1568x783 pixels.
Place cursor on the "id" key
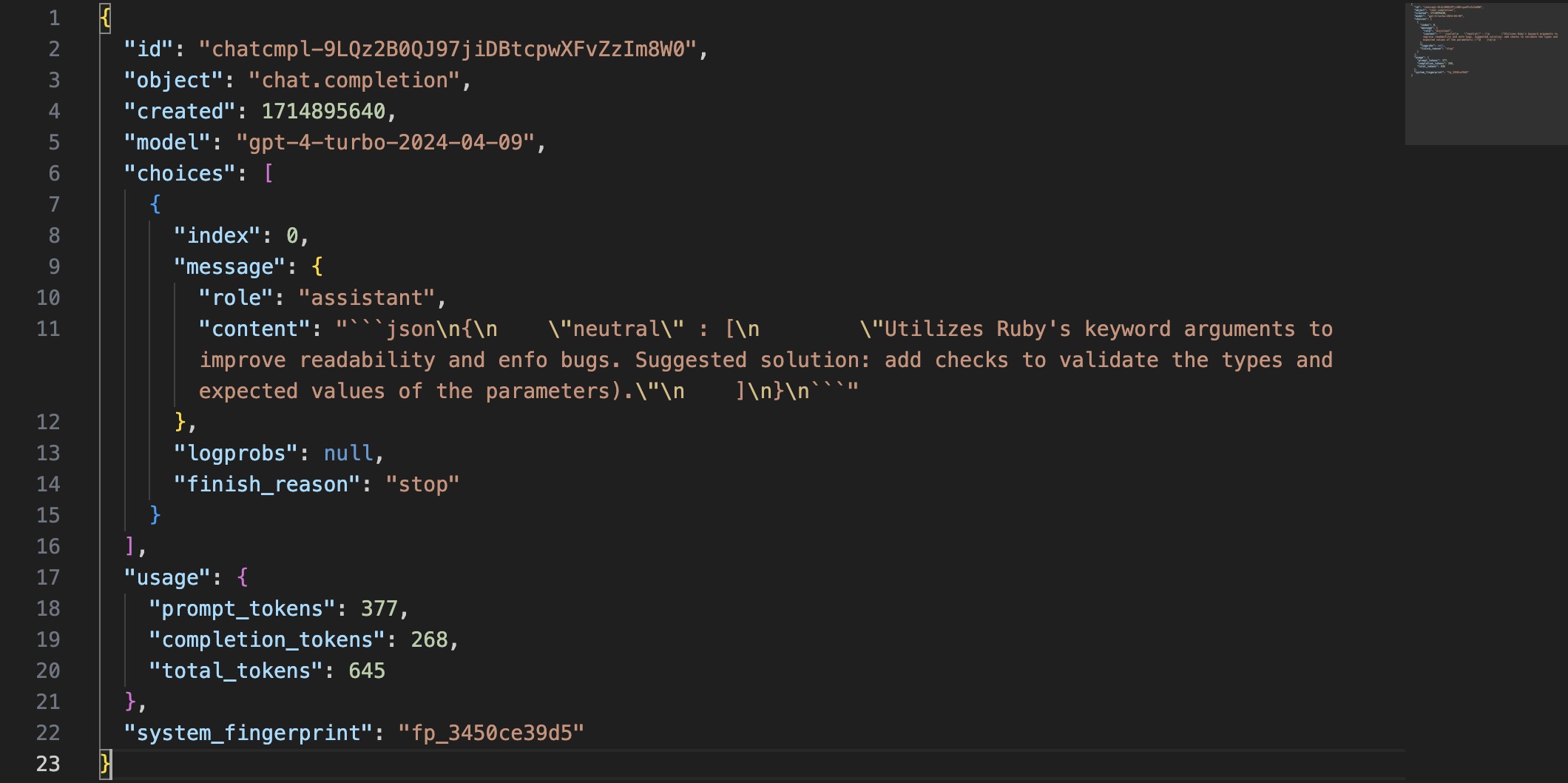click(149, 49)
